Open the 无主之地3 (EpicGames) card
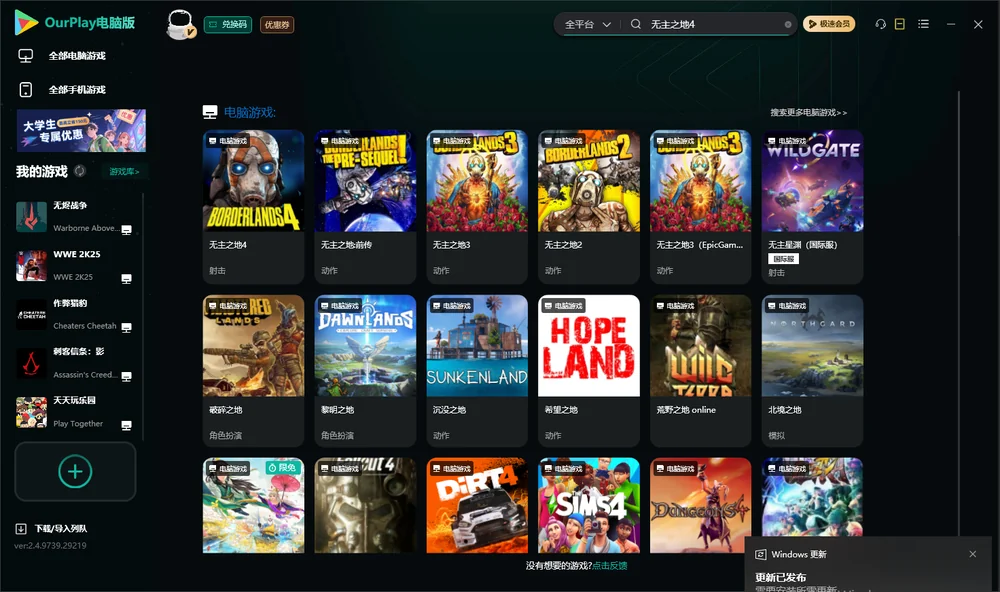 coord(700,207)
